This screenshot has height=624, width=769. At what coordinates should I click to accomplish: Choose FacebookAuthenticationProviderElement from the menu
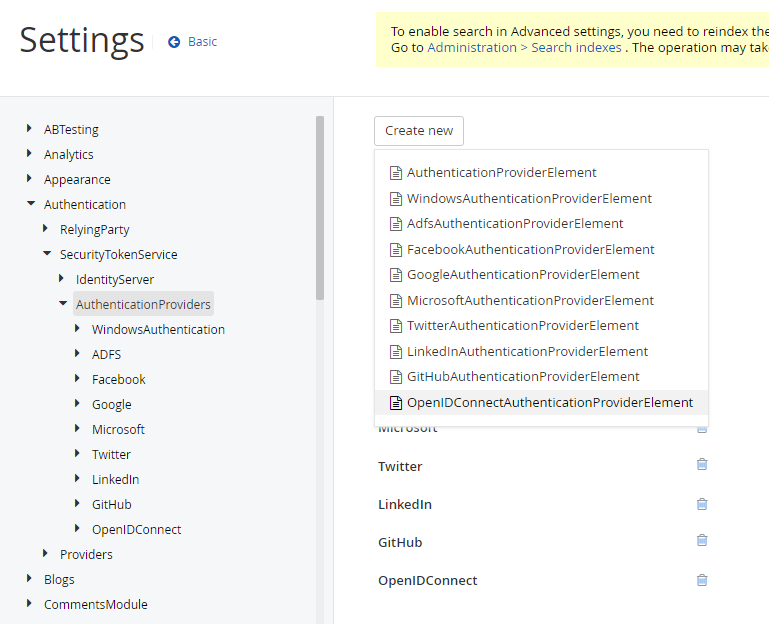tap(541, 250)
